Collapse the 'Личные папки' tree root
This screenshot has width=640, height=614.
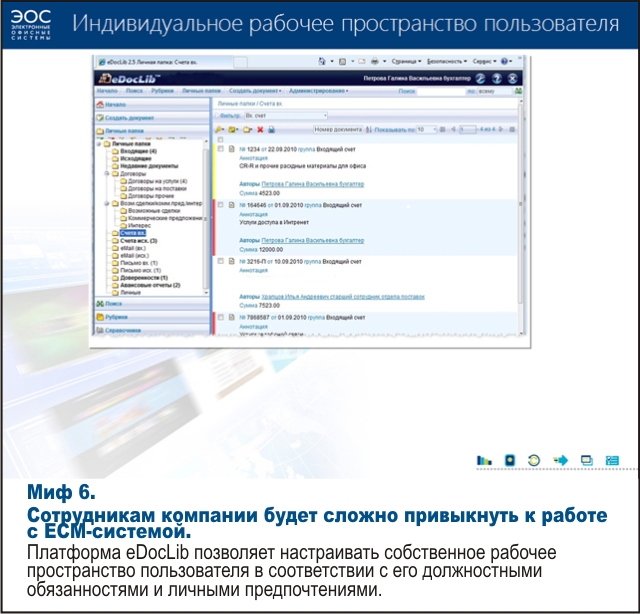click(x=99, y=144)
